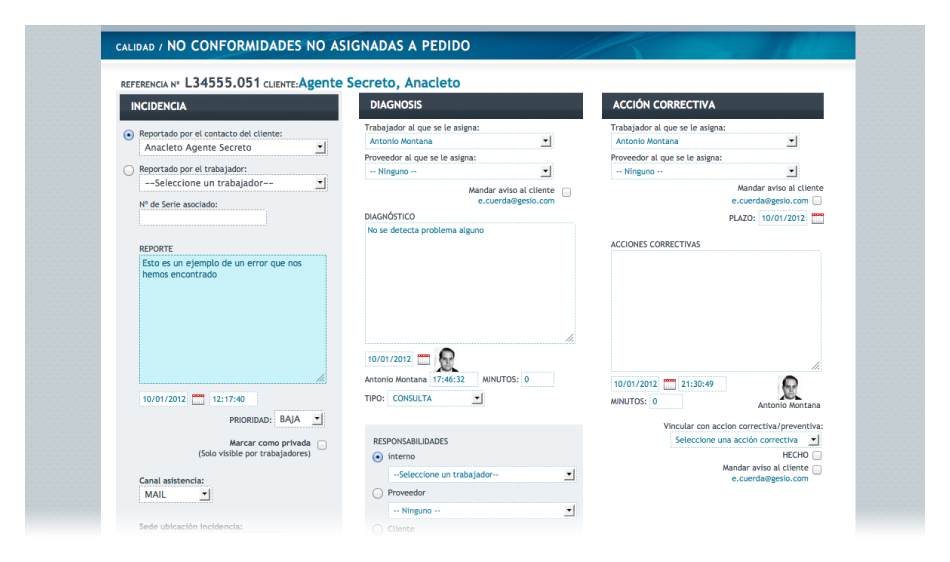
Task: Click the time field 21:30:49
Action: 702,384
